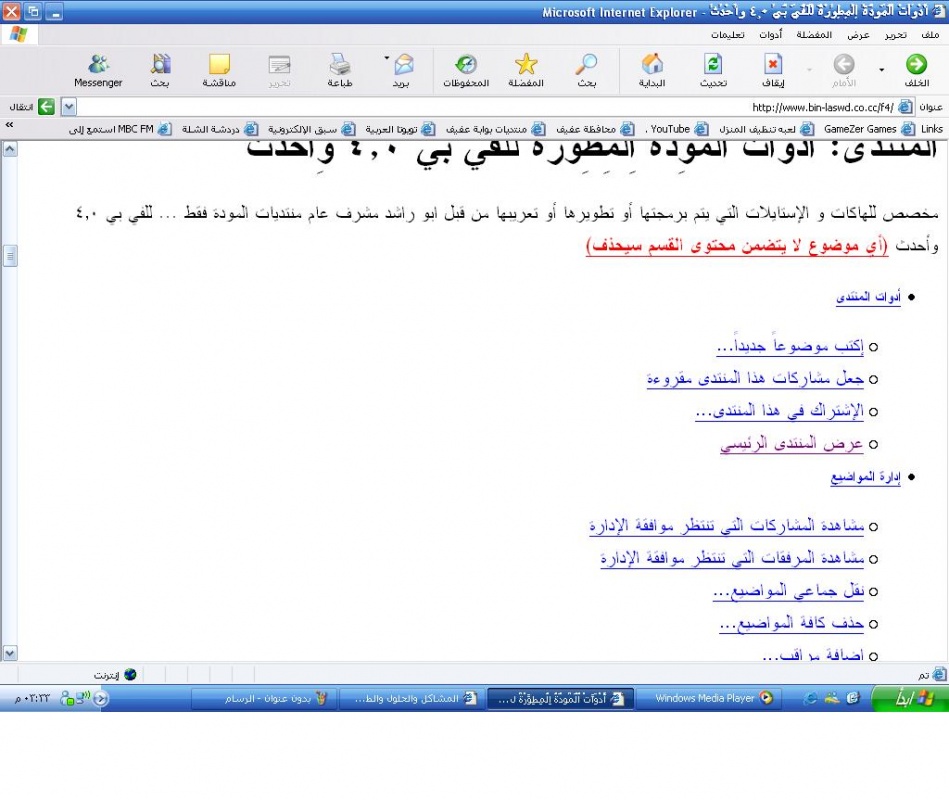Click the Print (طباعة) printer icon

click(x=340, y=66)
